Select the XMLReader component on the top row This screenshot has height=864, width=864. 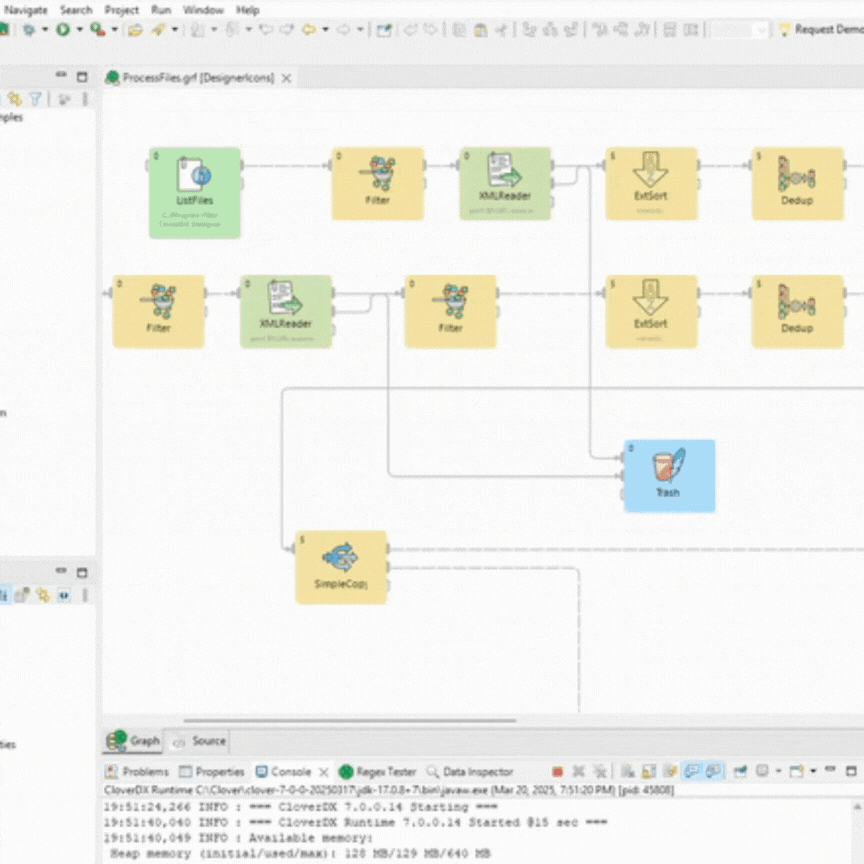point(506,183)
